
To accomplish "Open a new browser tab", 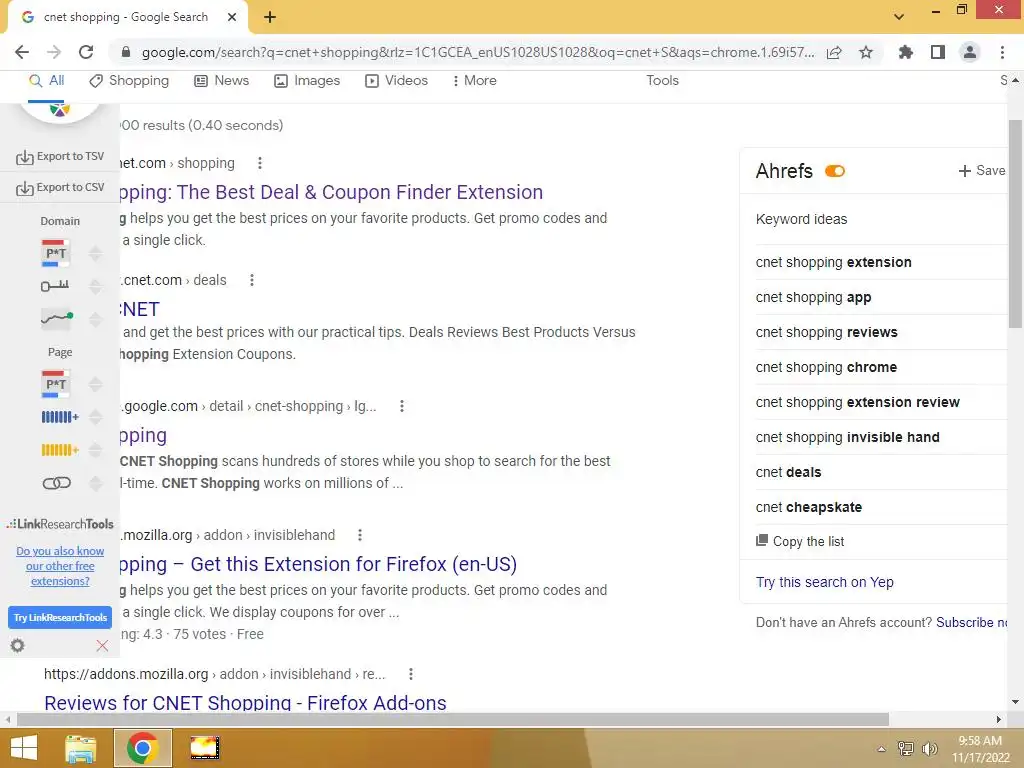I will (x=270, y=17).
